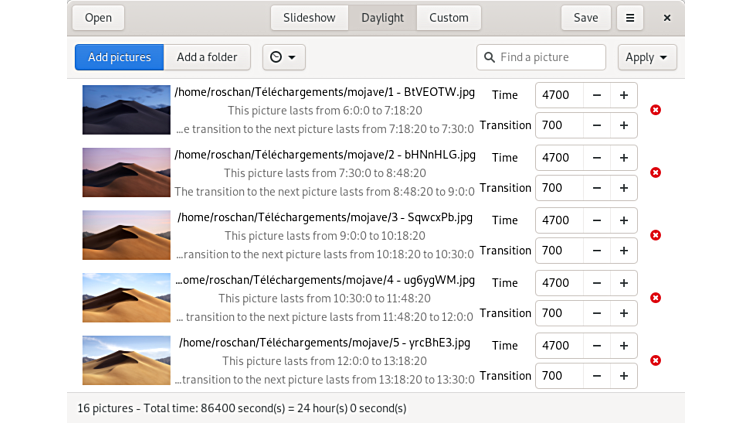Click Time value field of fourth picture

pyautogui.click(x=558, y=283)
